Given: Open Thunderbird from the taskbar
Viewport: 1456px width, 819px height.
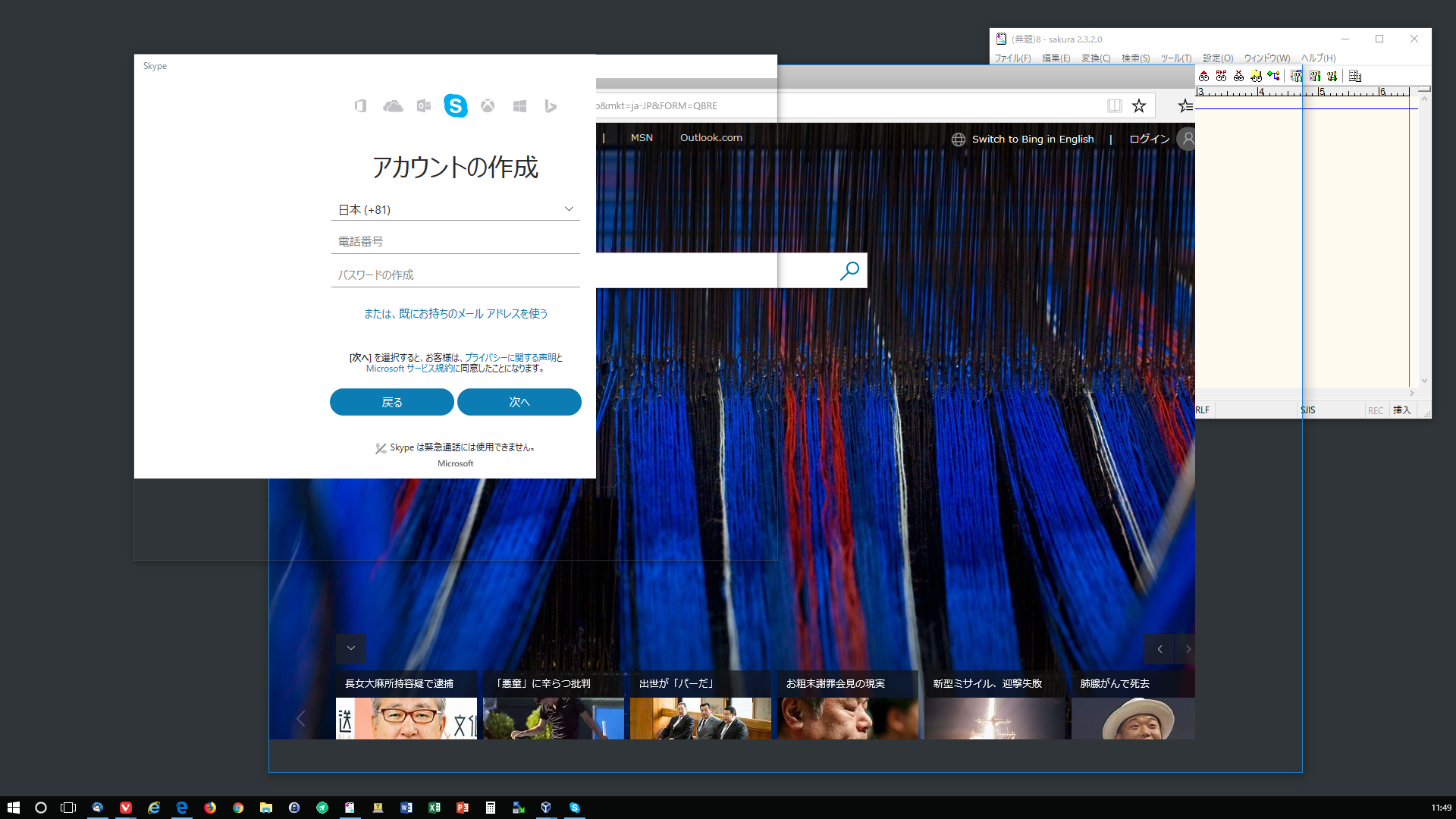Looking at the screenshot, I should click(x=97, y=808).
